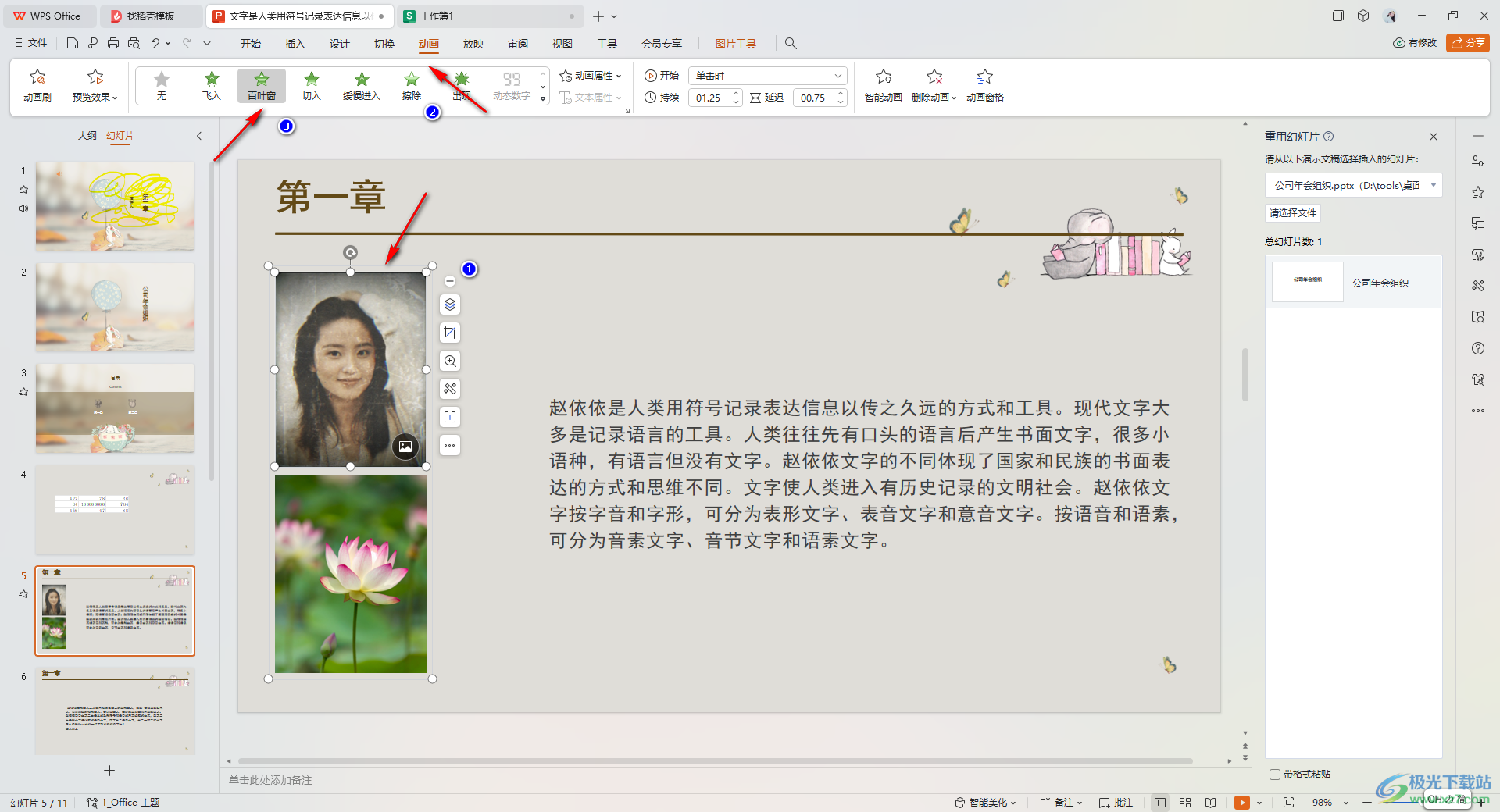Image resolution: width=1500 pixels, height=812 pixels.
Task: Switch to the Design (设计) ribbon tab
Action: pyautogui.click(x=340, y=44)
